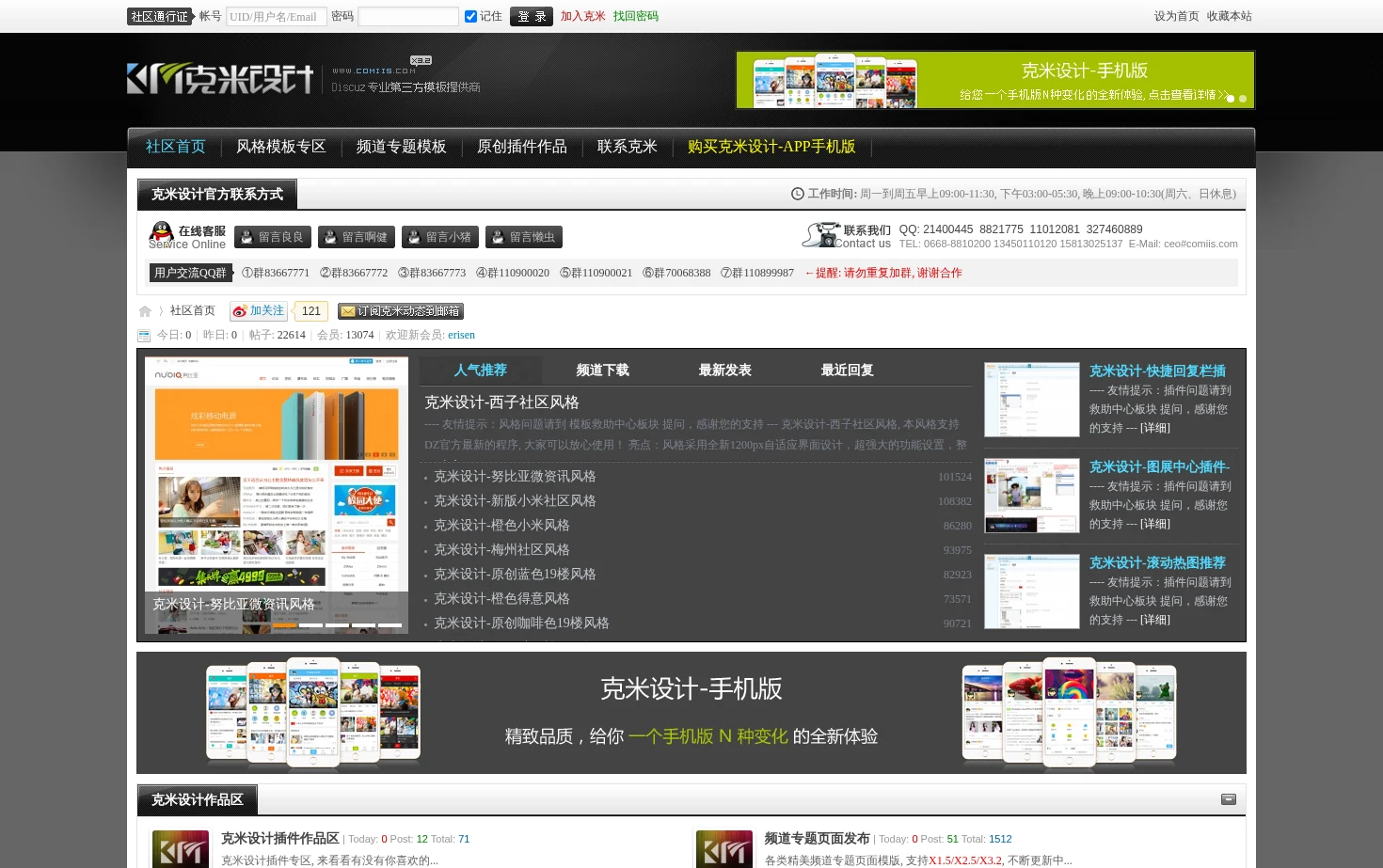Open 克米设计-西子社区风格 headline
Screen dimensions: 1383x868
pyautogui.click(x=501, y=402)
